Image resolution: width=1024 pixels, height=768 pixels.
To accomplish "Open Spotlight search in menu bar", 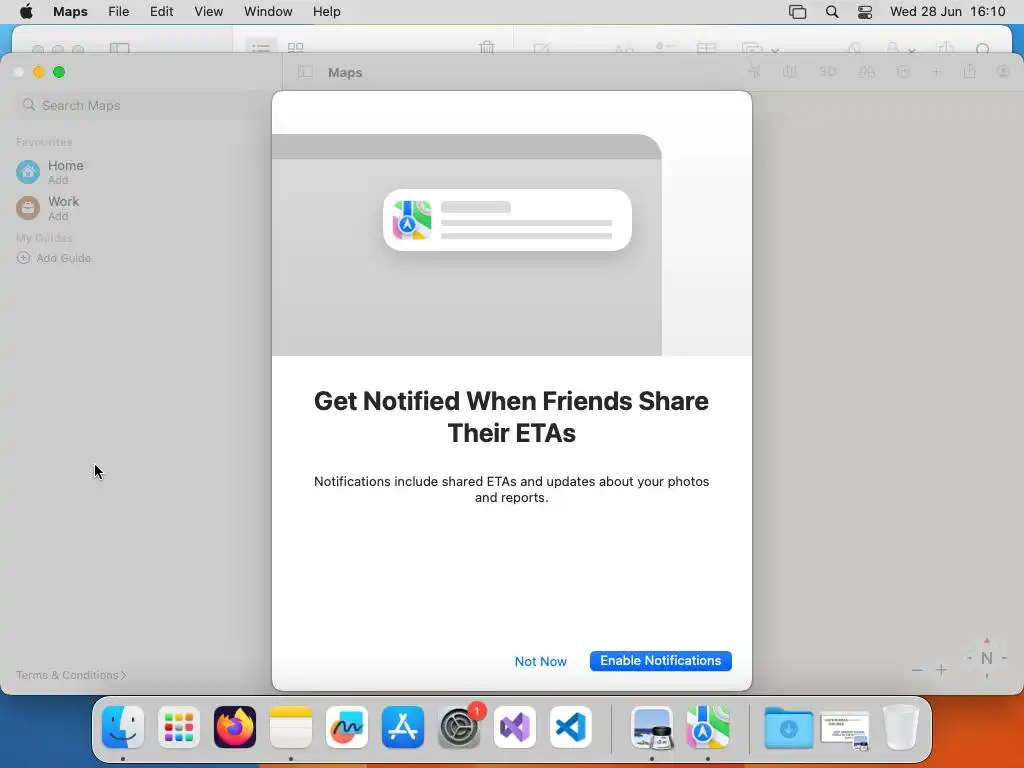I will point(831,12).
